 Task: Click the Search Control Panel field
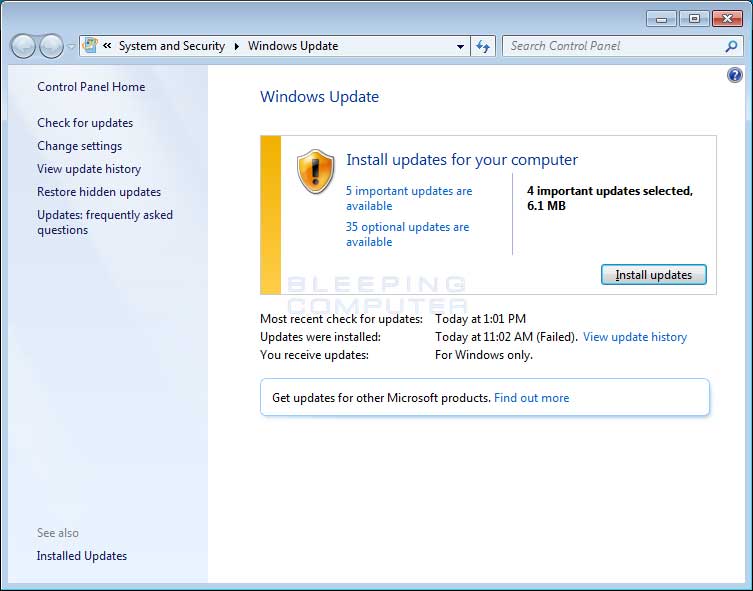click(622, 46)
